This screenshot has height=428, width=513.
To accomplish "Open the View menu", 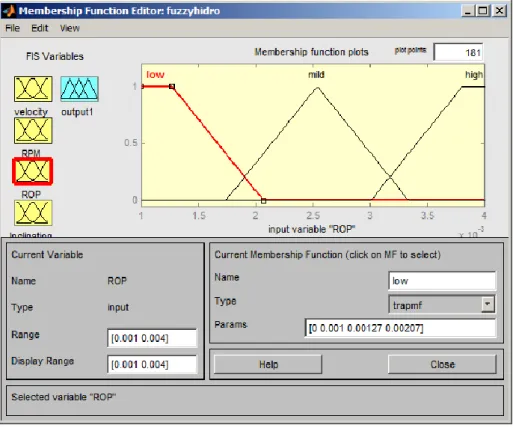I will 70,28.
